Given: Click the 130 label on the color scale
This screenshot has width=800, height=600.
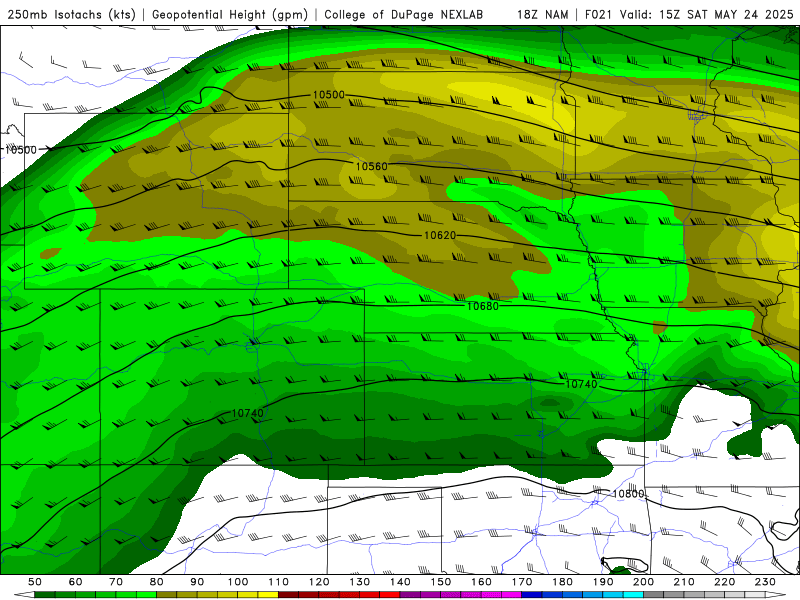Looking at the screenshot, I should [360, 582].
